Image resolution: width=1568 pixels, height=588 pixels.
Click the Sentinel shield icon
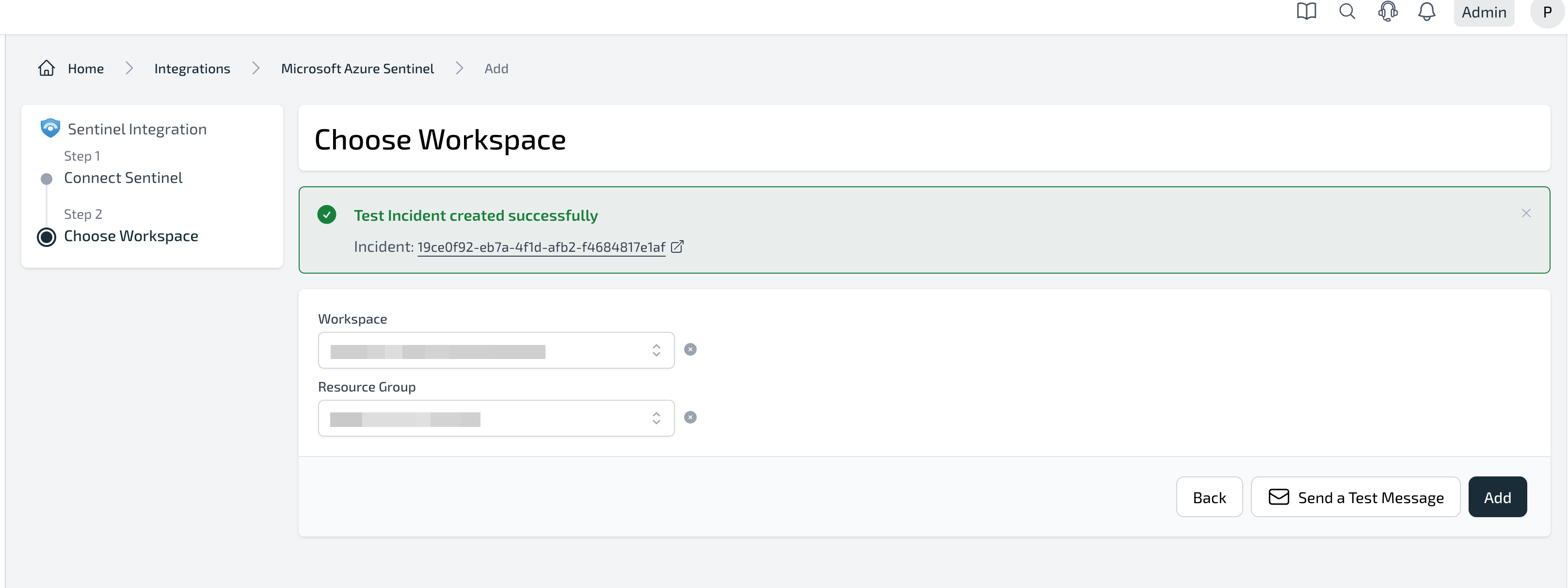coord(50,128)
